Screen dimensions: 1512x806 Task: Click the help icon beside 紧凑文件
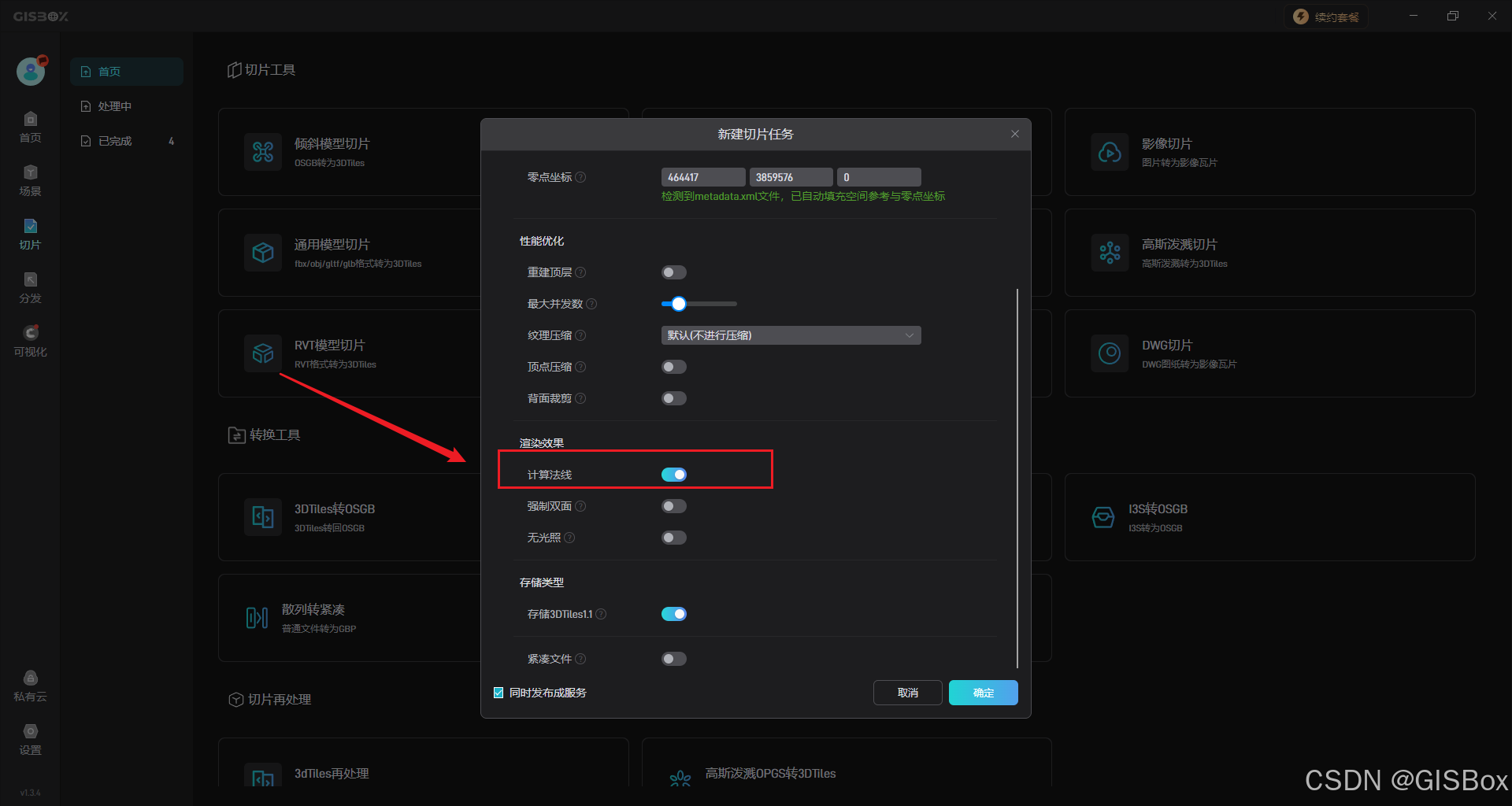point(580,659)
